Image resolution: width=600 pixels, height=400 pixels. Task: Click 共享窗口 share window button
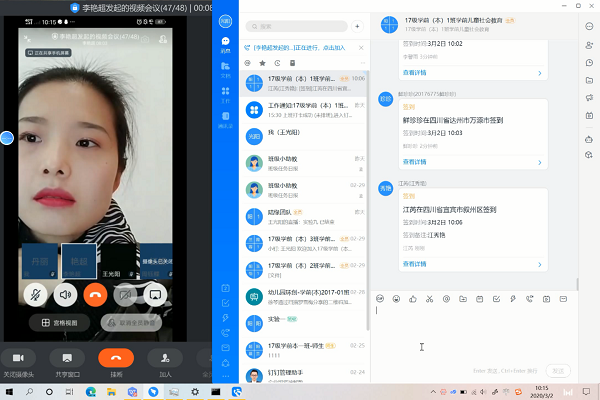(x=67, y=364)
